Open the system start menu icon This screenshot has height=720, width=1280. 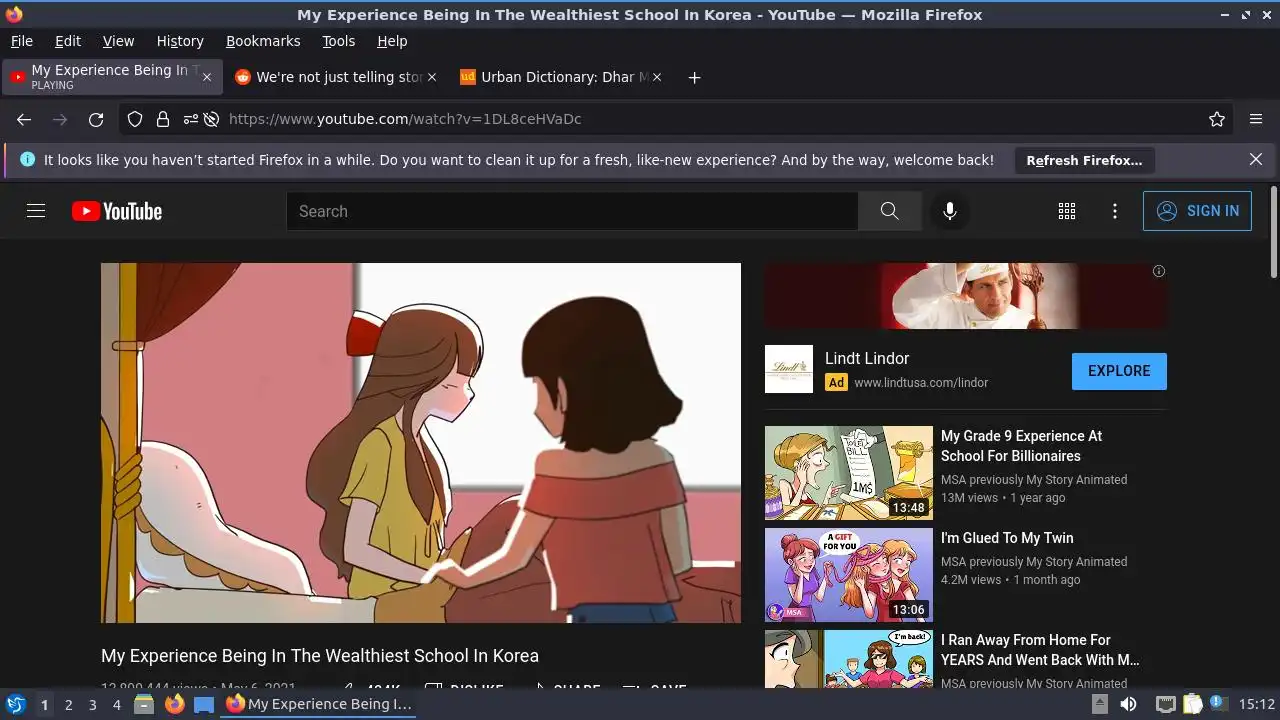pyautogui.click(x=16, y=704)
